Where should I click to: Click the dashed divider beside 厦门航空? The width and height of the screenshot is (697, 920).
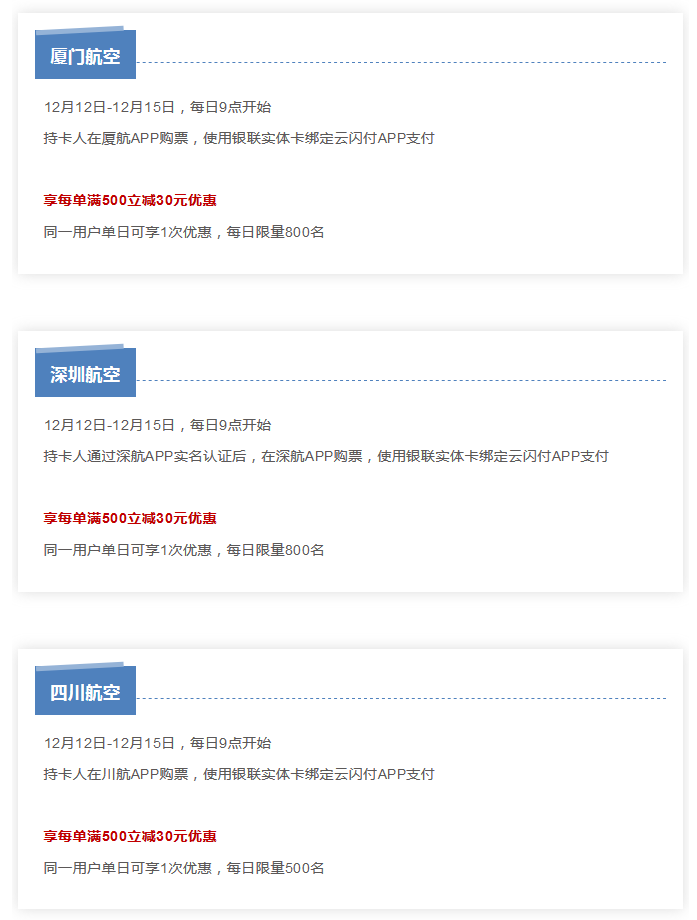click(401, 62)
